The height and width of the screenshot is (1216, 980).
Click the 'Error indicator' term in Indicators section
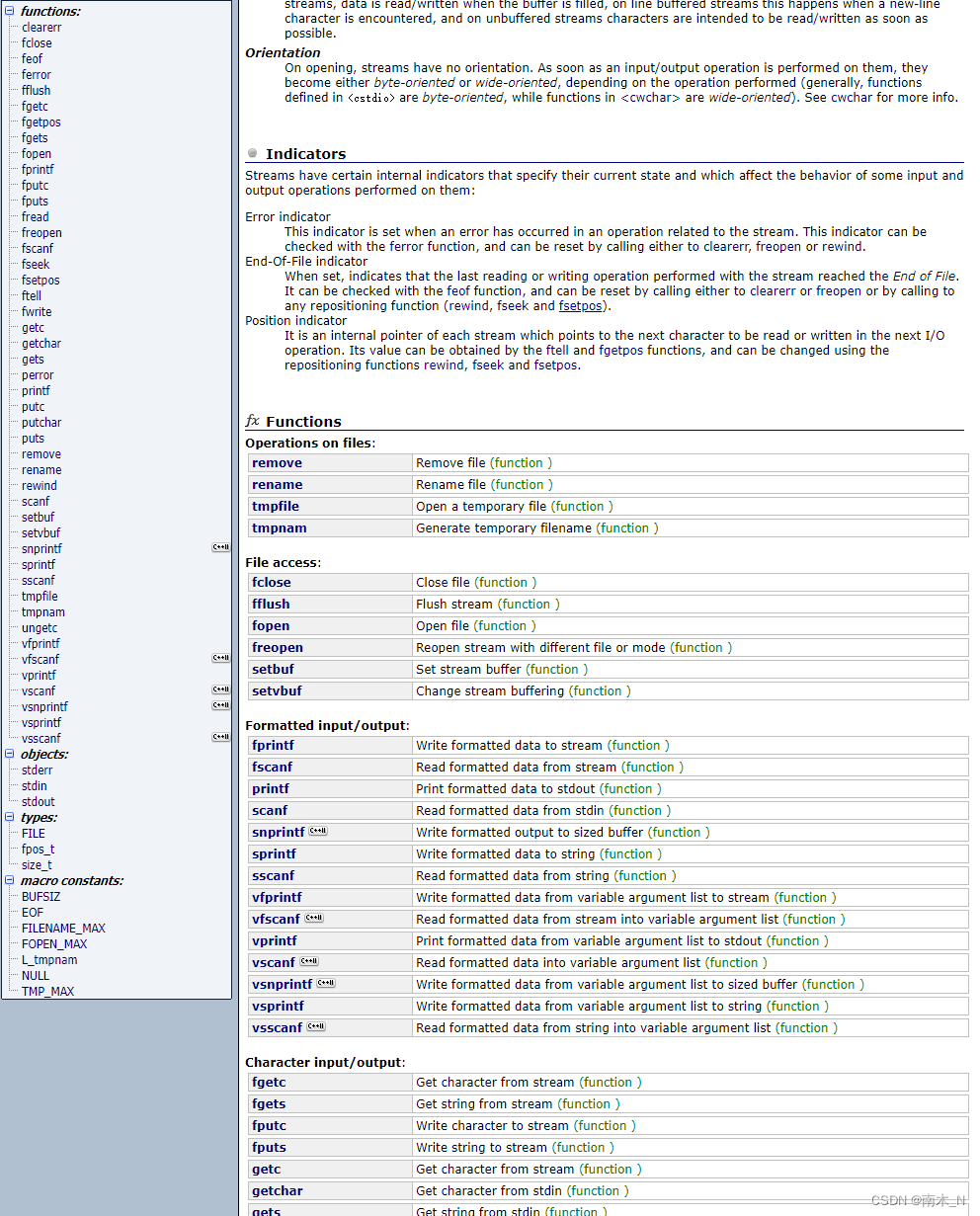coord(288,217)
